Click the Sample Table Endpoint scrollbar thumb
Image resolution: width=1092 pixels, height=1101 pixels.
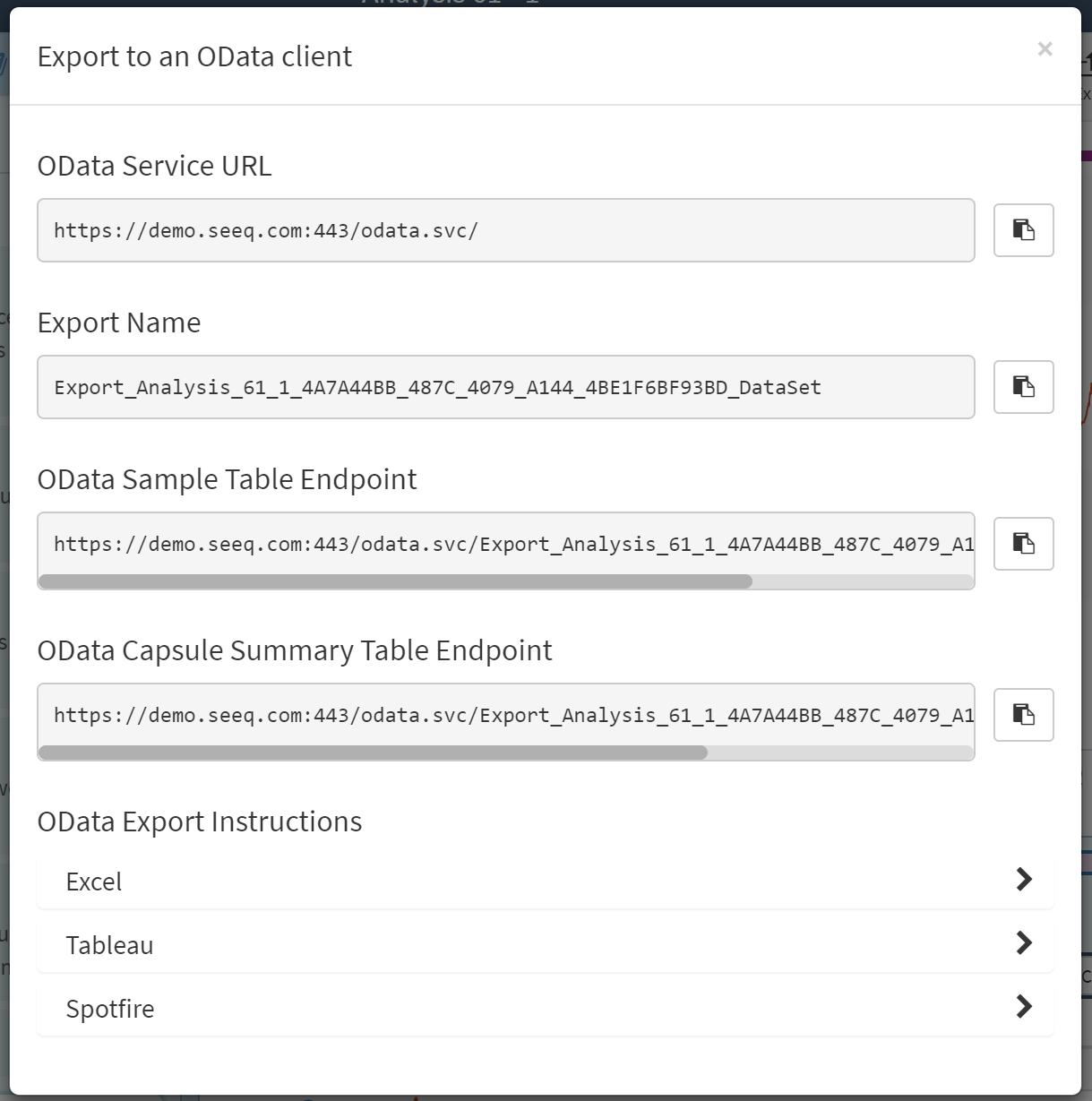pos(395,581)
